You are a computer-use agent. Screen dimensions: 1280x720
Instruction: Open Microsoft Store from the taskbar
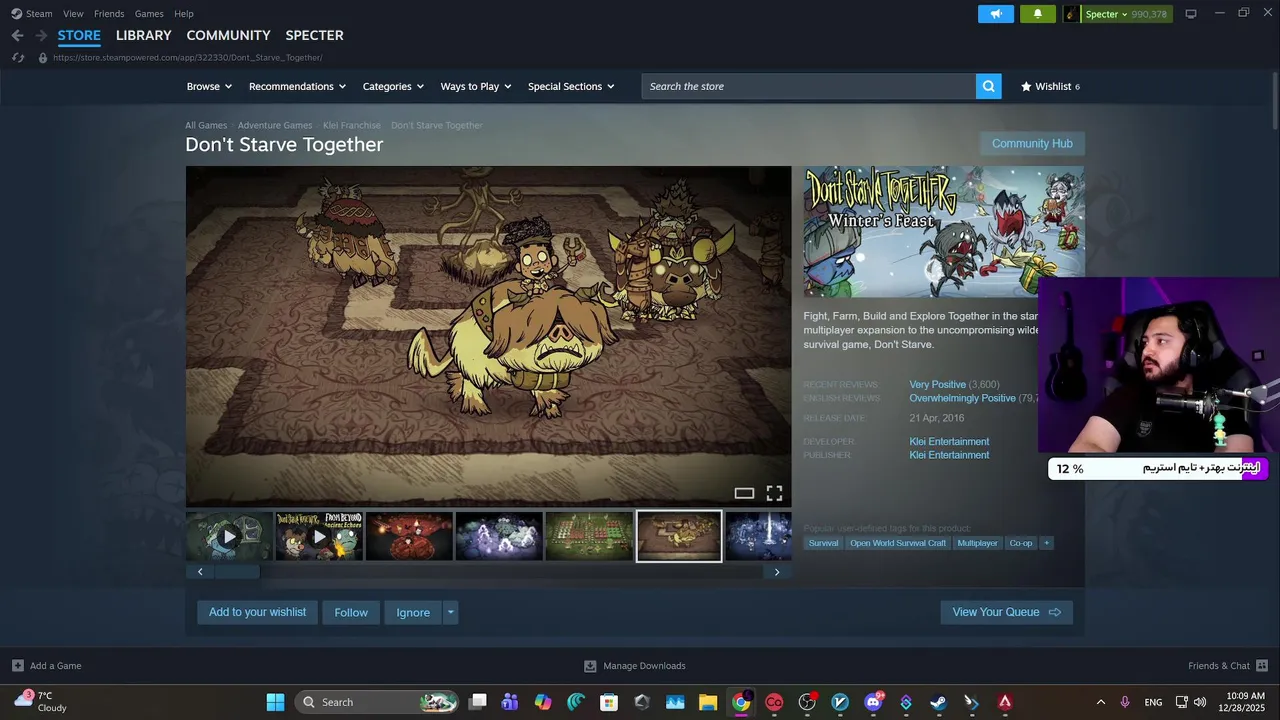(x=609, y=702)
